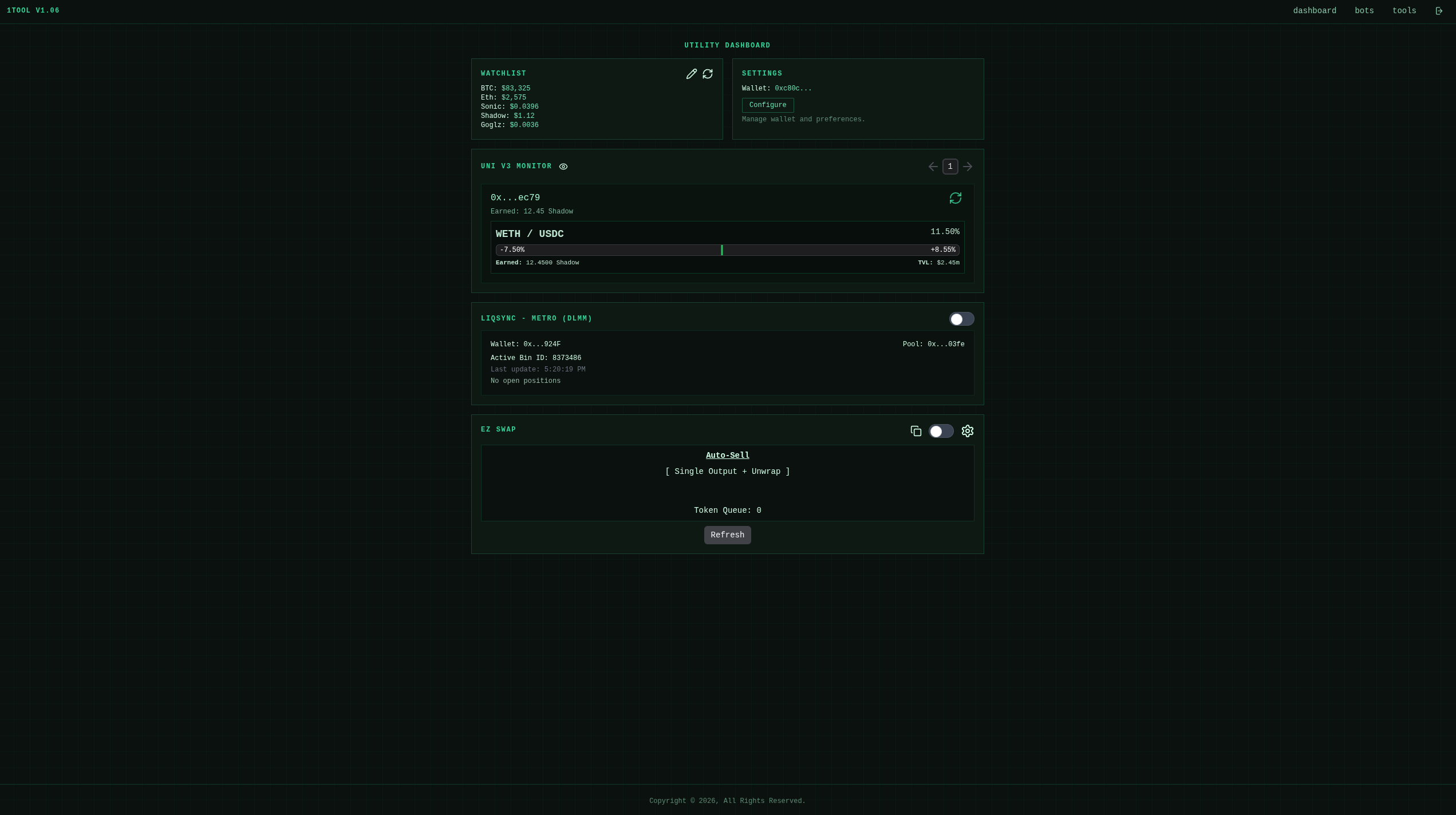Click the Sonic price $0.0396

(524, 107)
